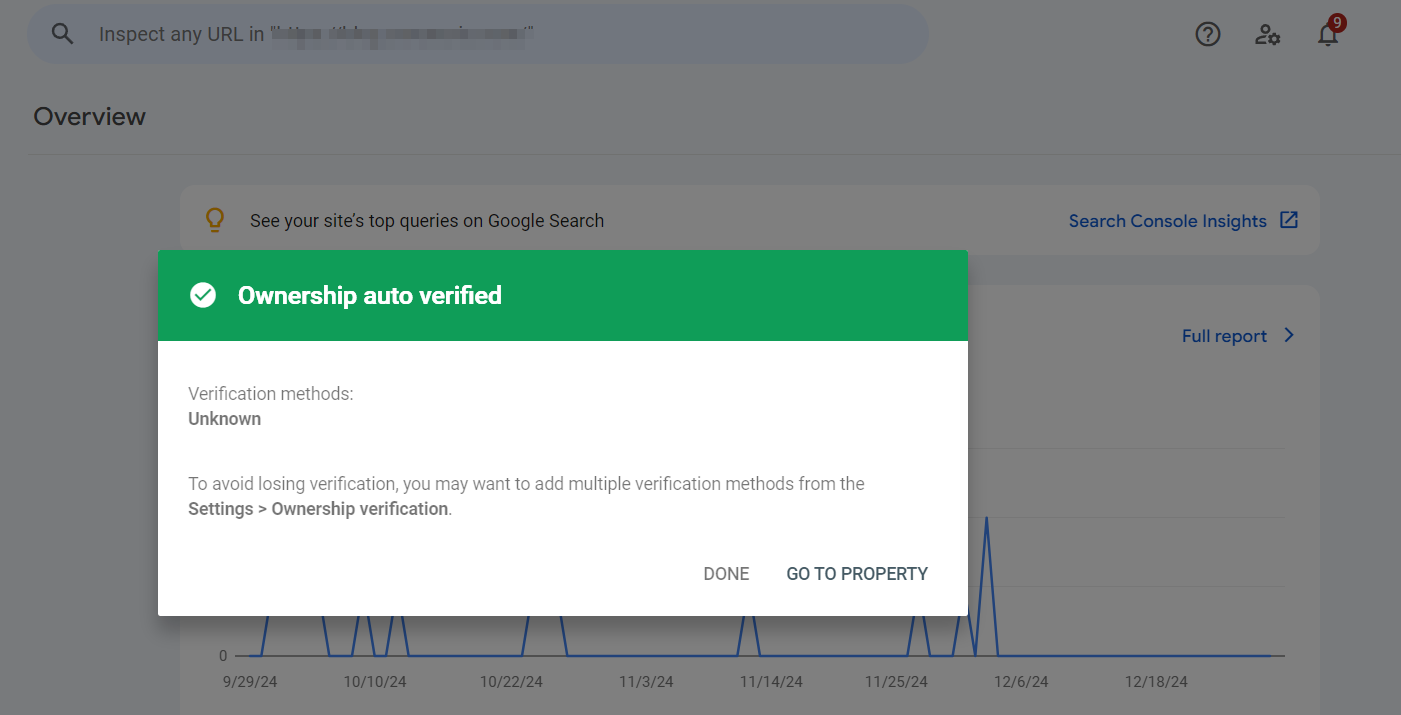The height and width of the screenshot is (715, 1401).
Task: Open Search Console Insights
Action: [x=1168, y=220]
